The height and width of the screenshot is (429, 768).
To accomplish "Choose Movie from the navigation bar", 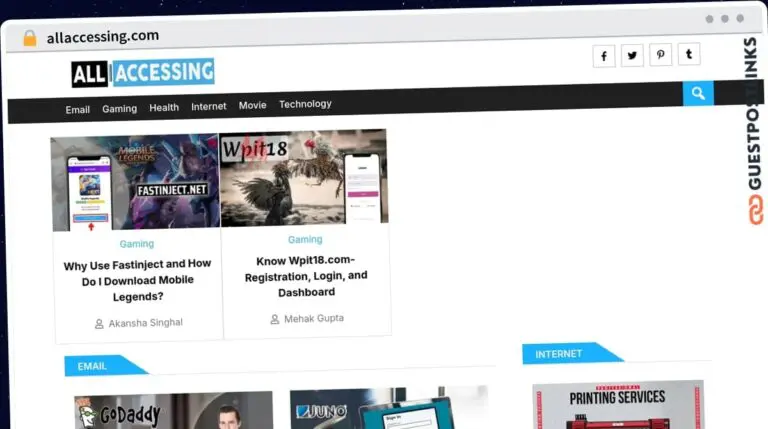I will coord(253,105).
